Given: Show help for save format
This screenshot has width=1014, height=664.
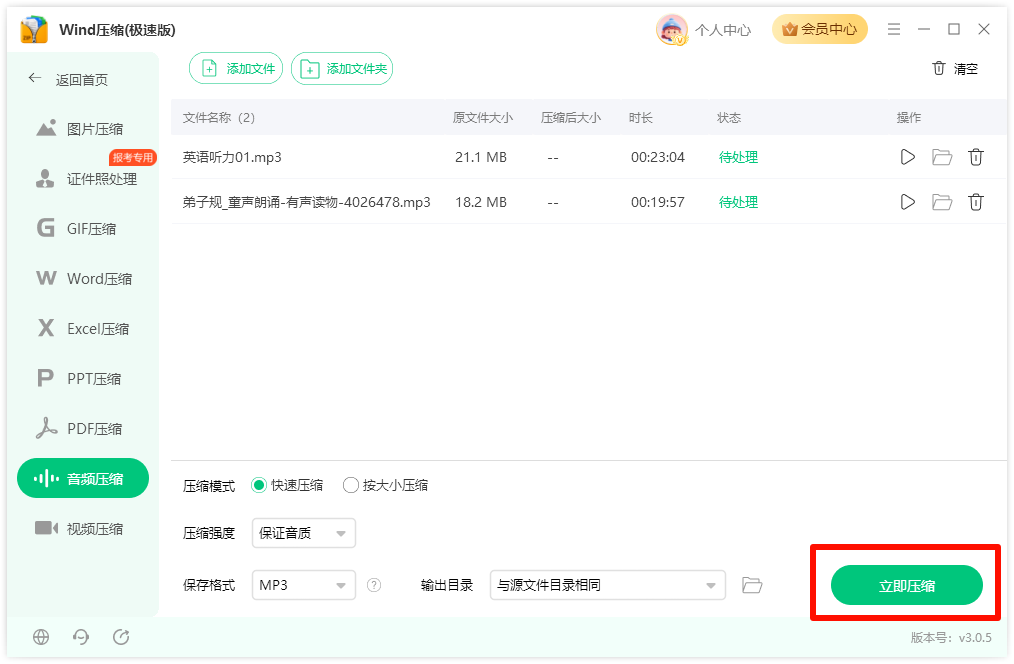Looking at the screenshot, I should point(374,585).
